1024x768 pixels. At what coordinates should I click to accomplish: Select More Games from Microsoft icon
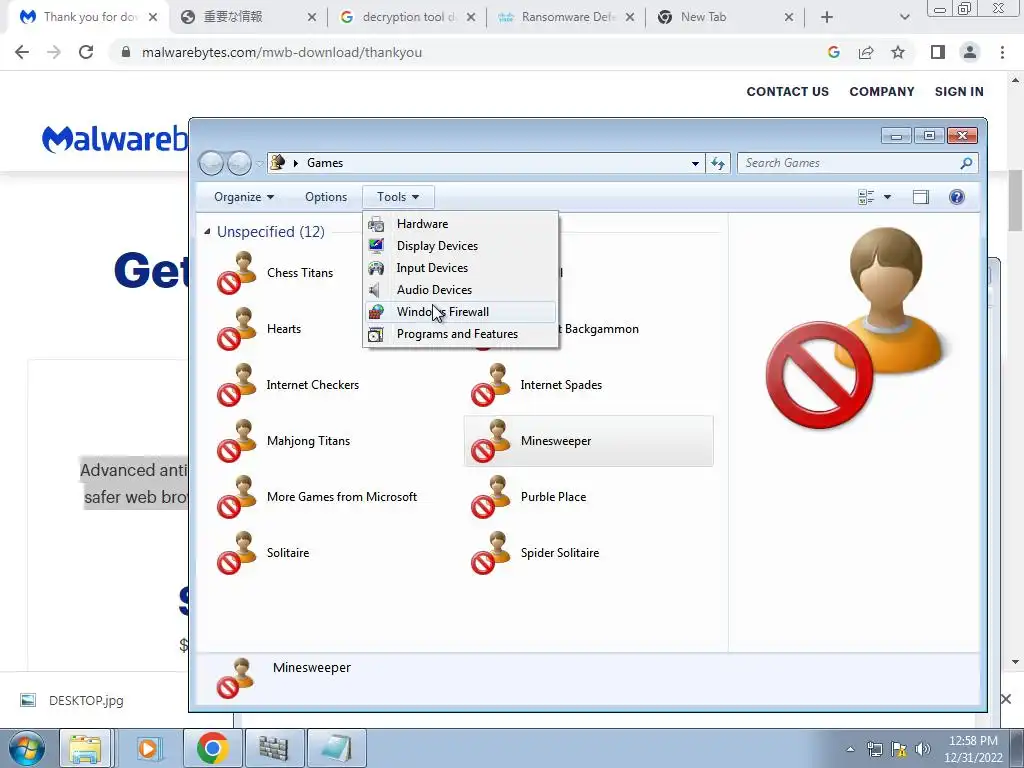point(236,497)
